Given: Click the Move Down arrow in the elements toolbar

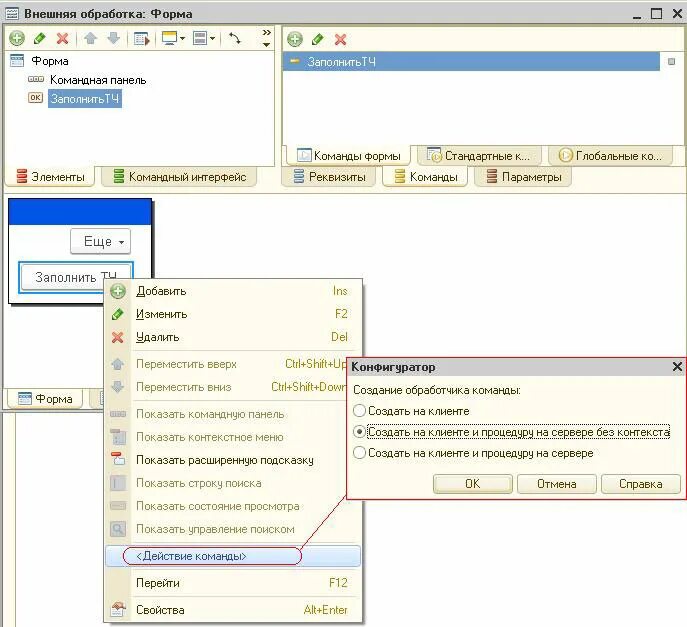Looking at the screenshot, I should [113, 39].
